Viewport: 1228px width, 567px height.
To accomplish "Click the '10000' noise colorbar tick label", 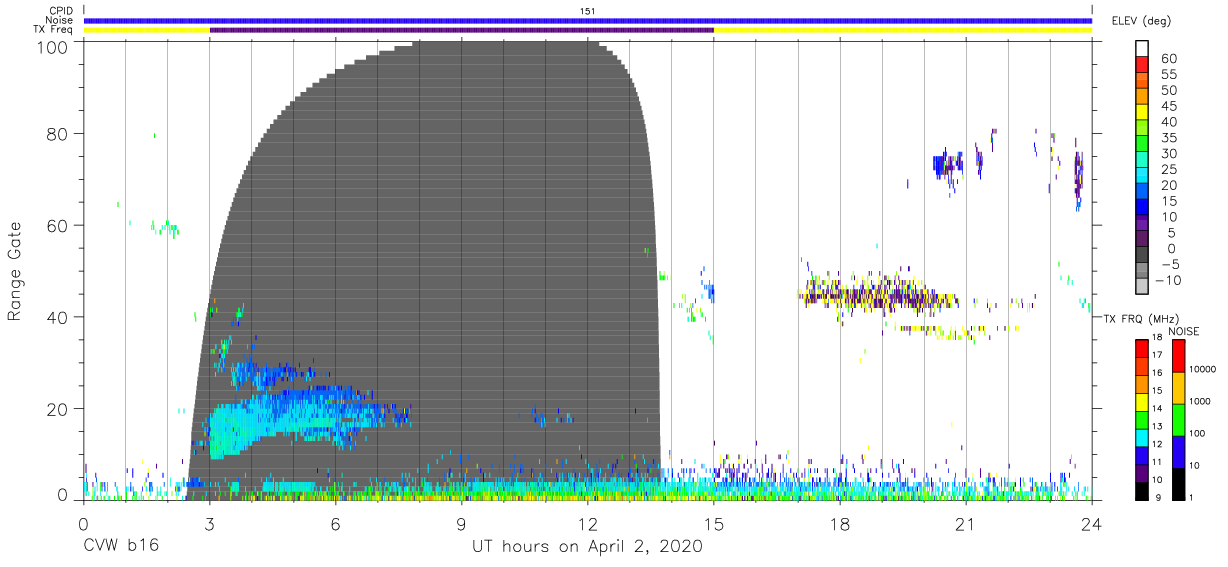I will point(1204,371).
